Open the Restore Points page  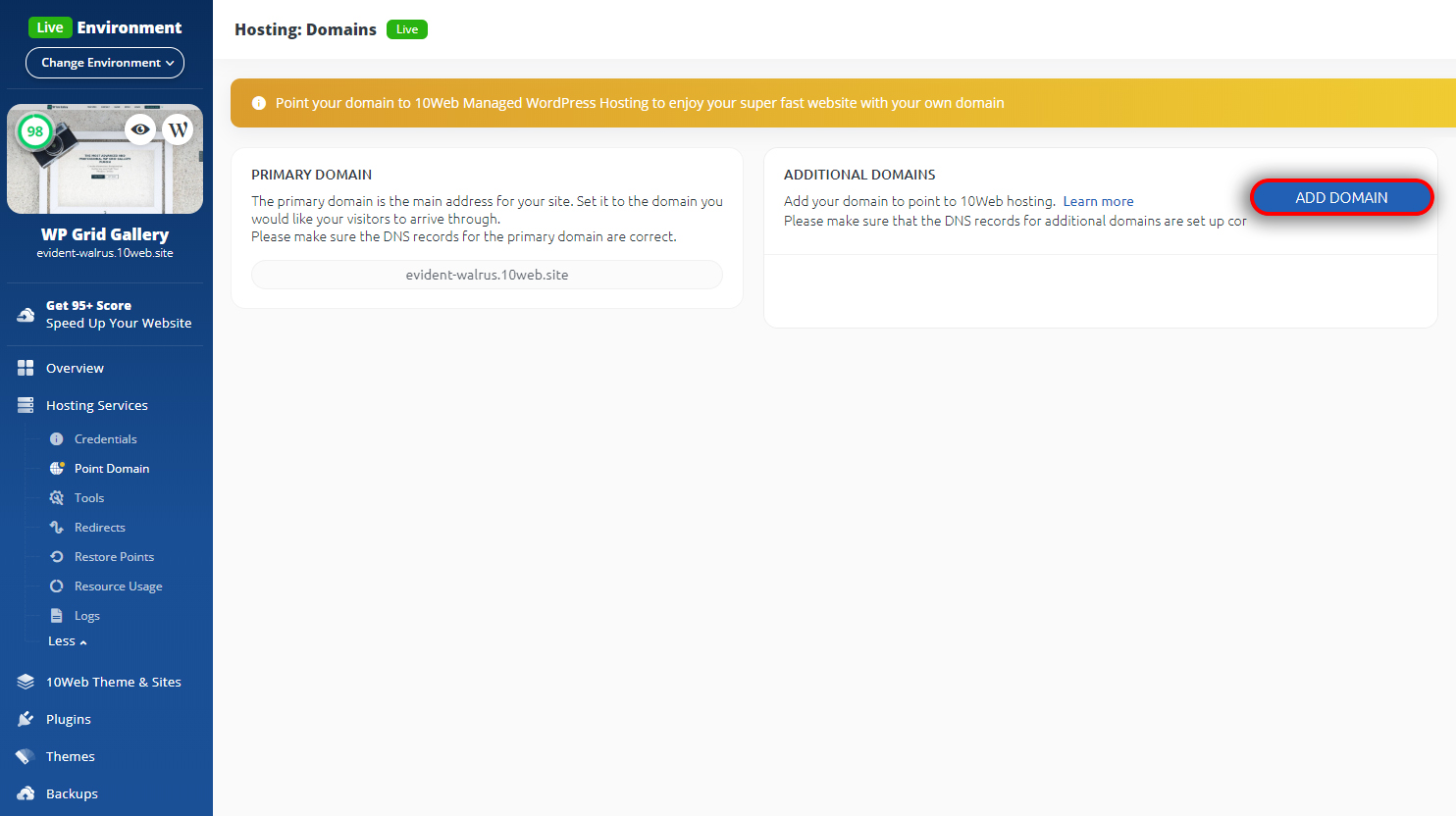[x=115, y=557]
